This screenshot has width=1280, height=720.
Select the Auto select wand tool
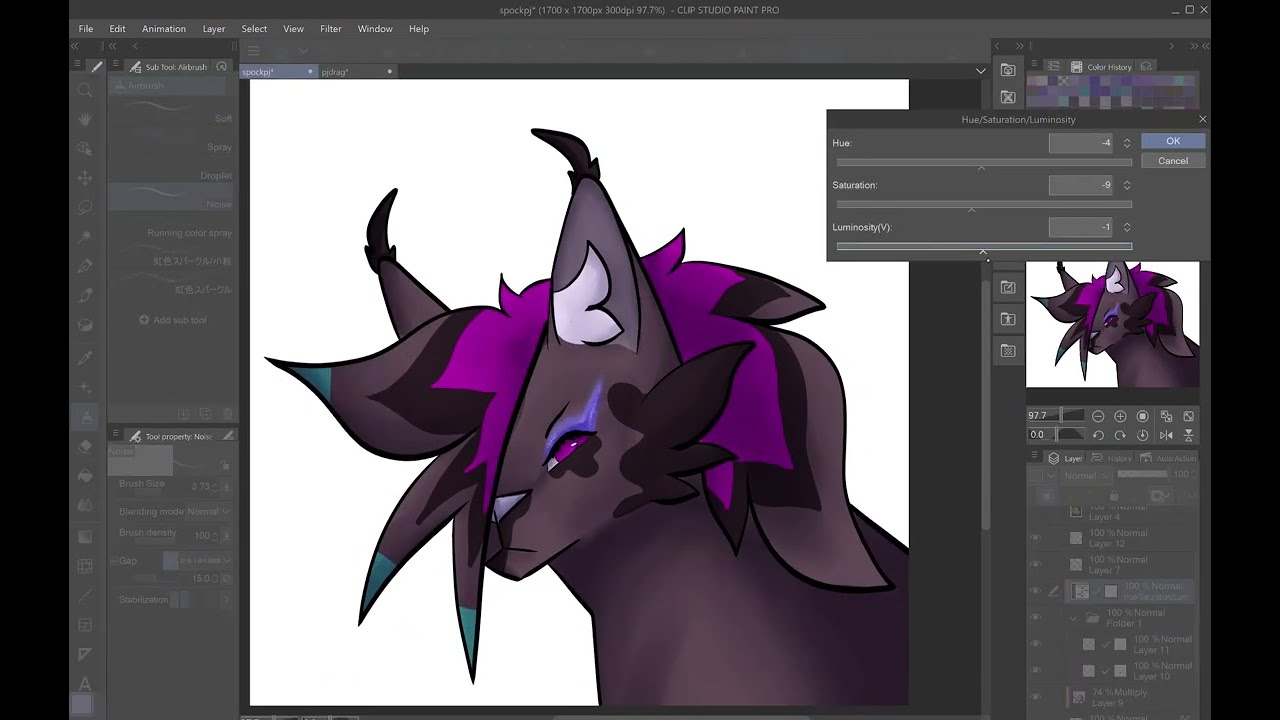click(85, 236)
